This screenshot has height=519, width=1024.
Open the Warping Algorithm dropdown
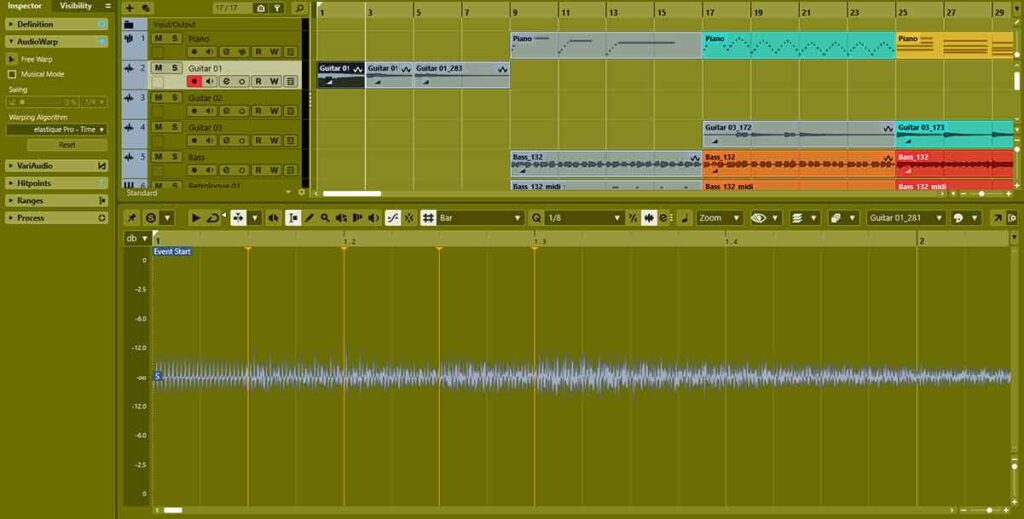pyautogui.click(x=56, y=129)
